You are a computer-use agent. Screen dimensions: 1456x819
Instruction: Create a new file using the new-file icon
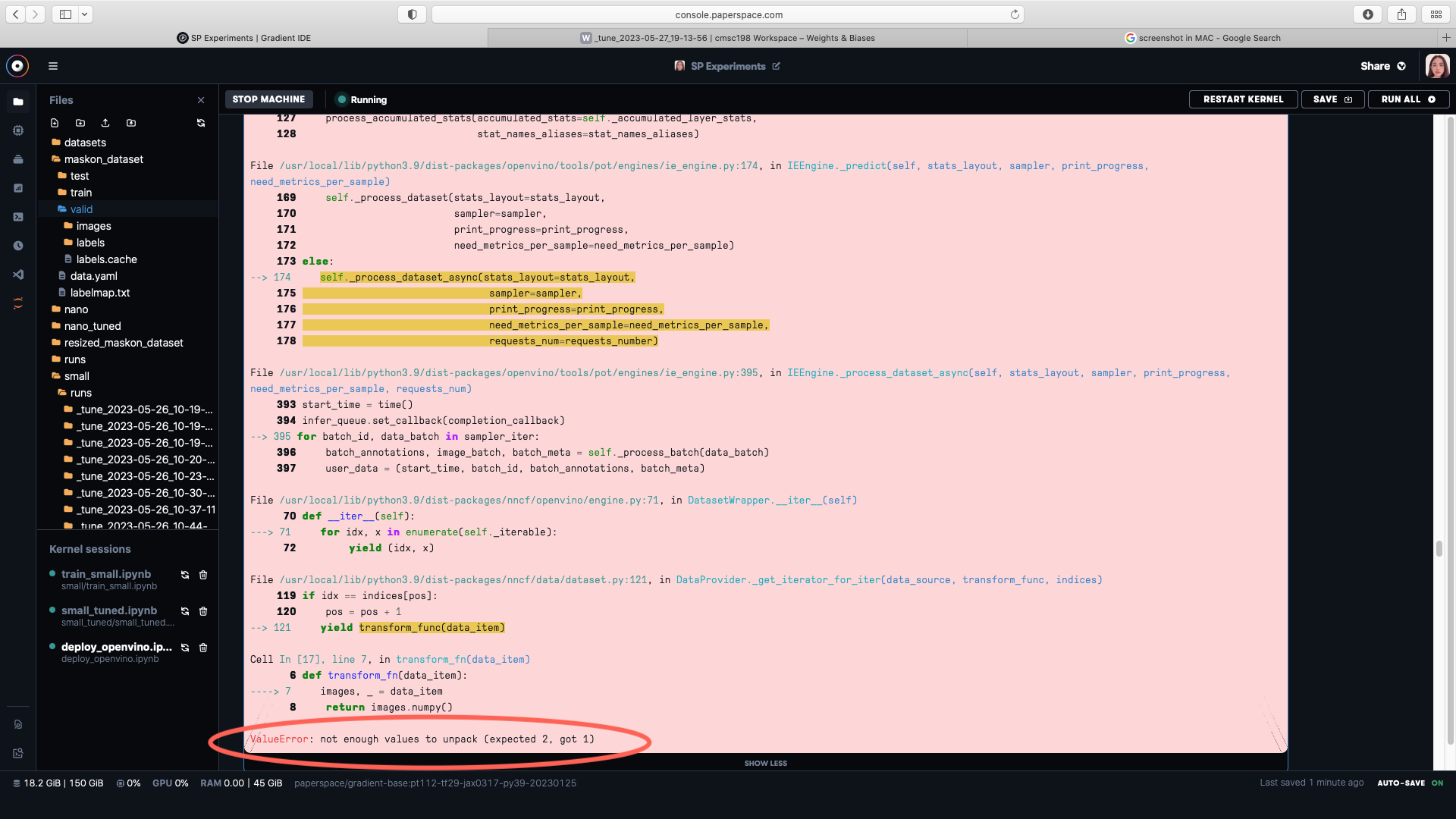[55, 123]
